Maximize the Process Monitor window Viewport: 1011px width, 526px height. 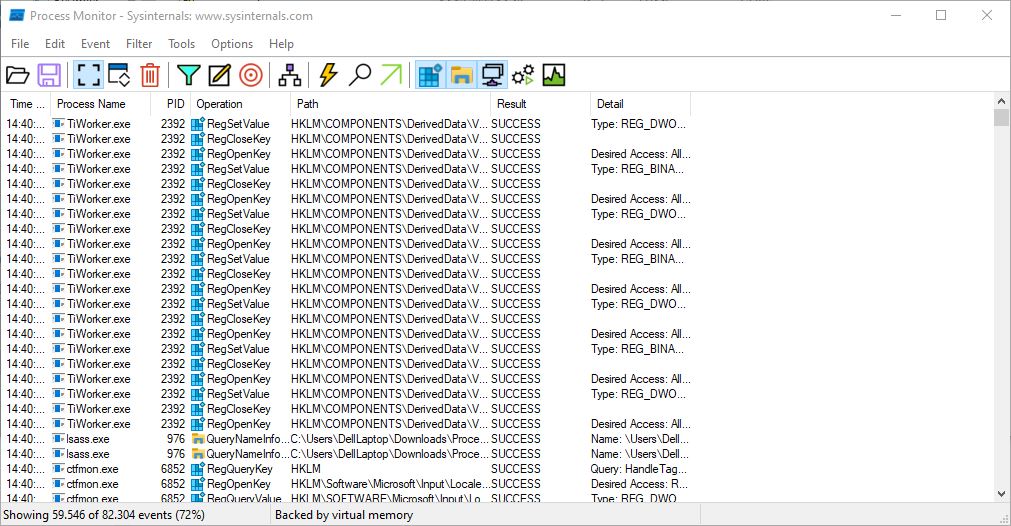(x=941, y=15)
